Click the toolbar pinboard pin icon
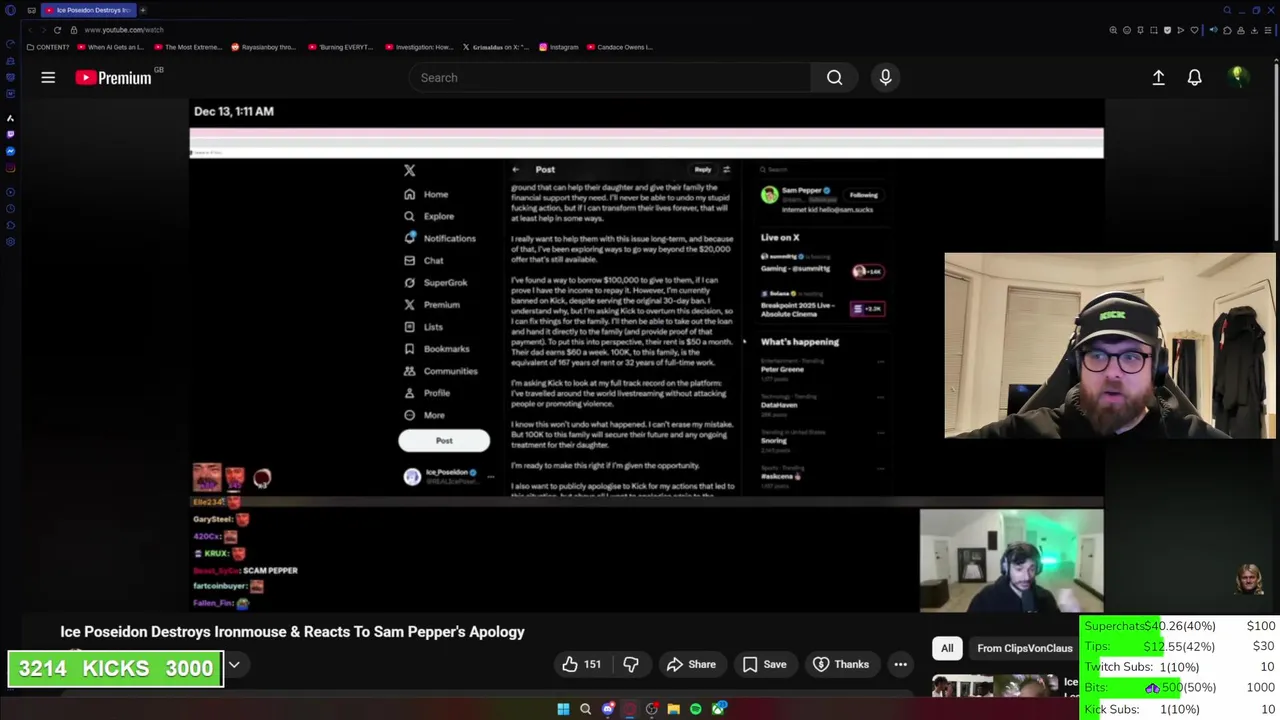The height and width of the screenshot is (720, 1280). [x=1140, y=30]
